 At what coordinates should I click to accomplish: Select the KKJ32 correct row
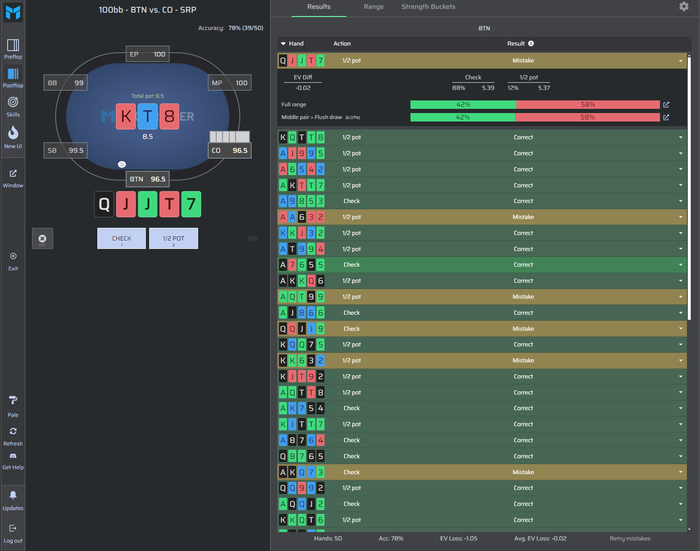482,233
